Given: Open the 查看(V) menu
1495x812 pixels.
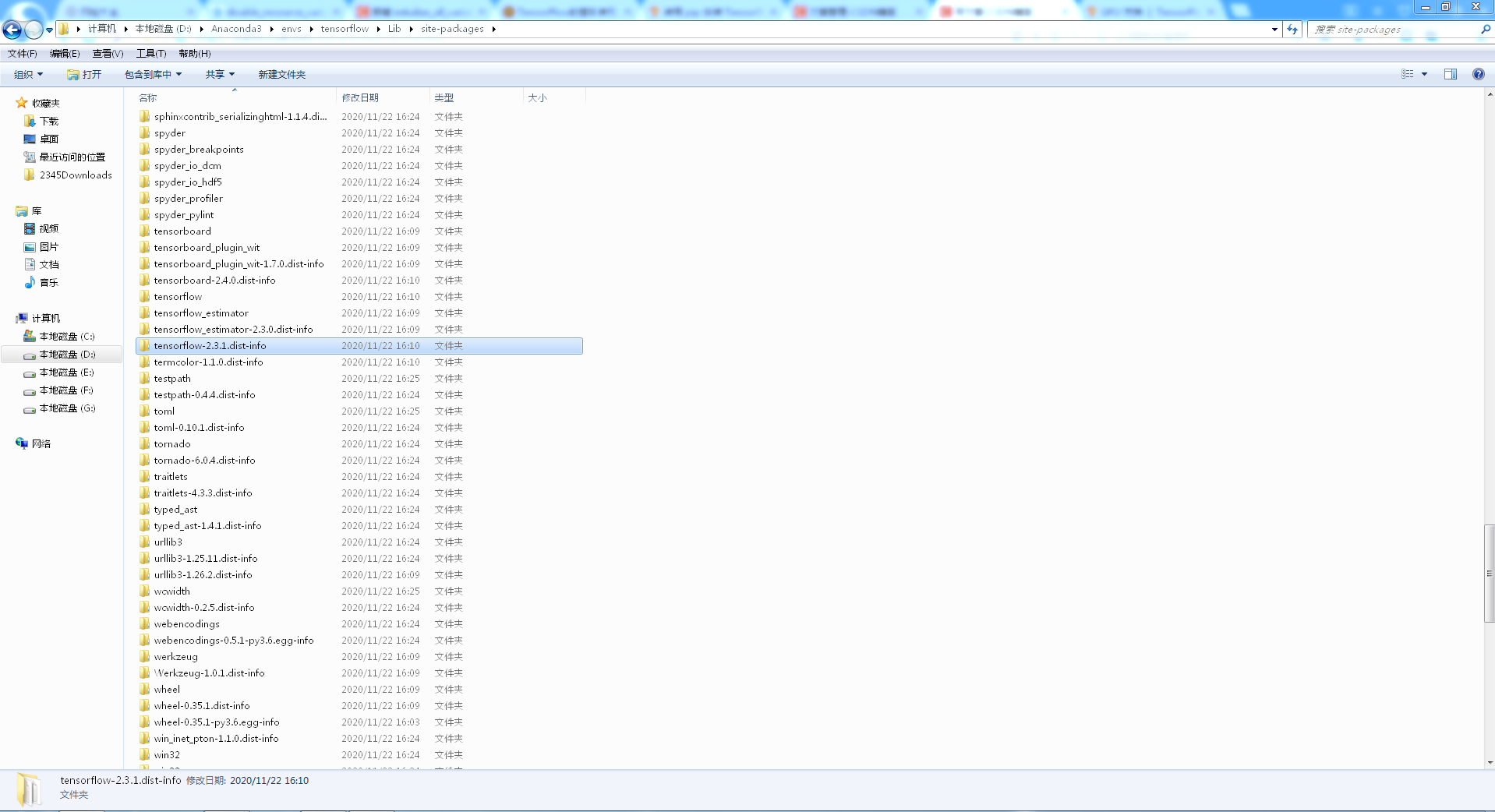Looking at the screenshot, I should point(108,54).
